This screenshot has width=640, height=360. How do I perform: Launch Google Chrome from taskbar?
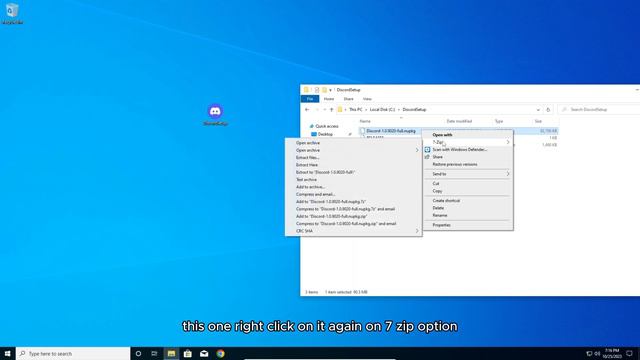pyautogui.click(x=221, y=353)
